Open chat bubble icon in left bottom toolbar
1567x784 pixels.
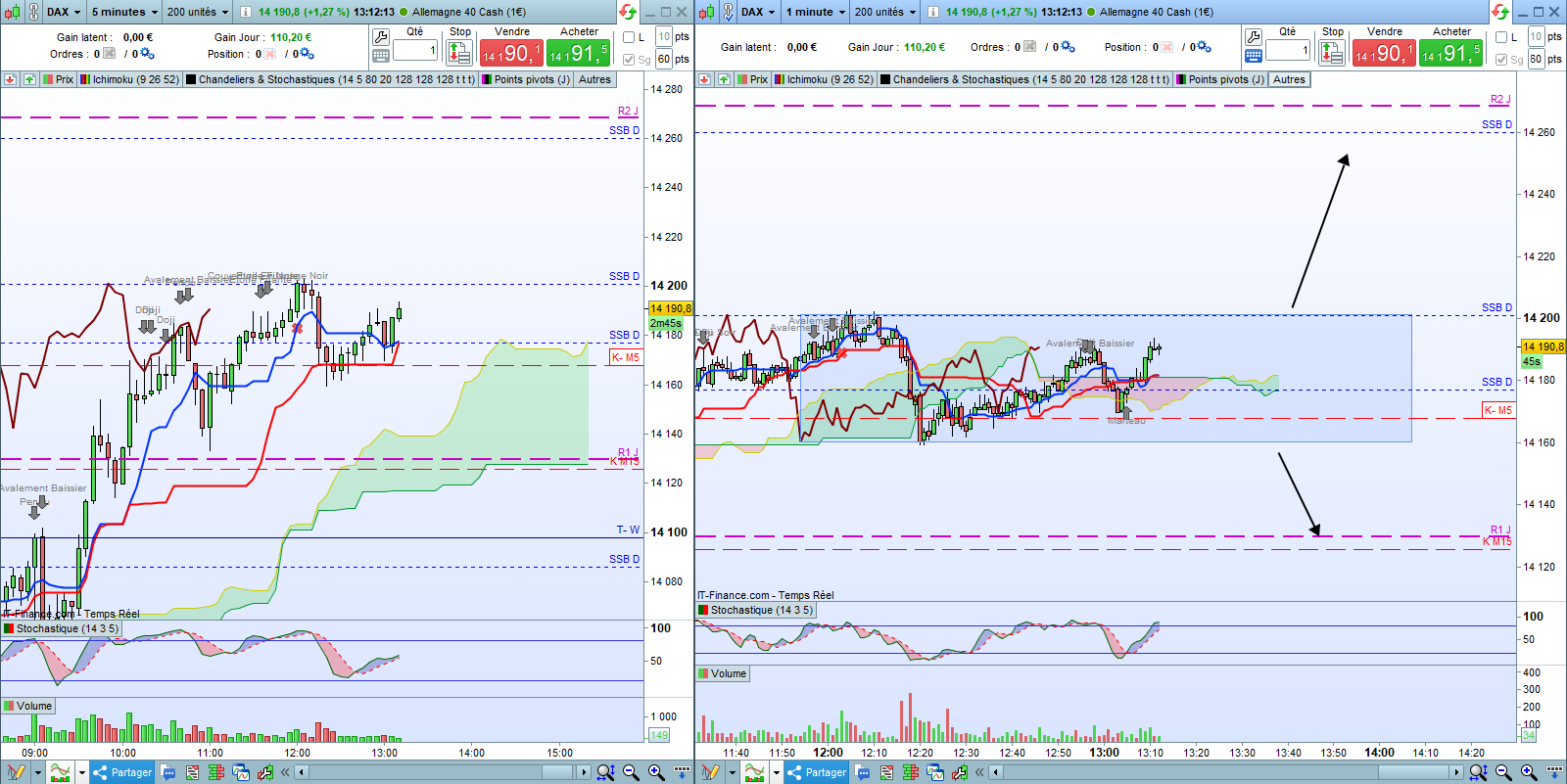(168, 772)
